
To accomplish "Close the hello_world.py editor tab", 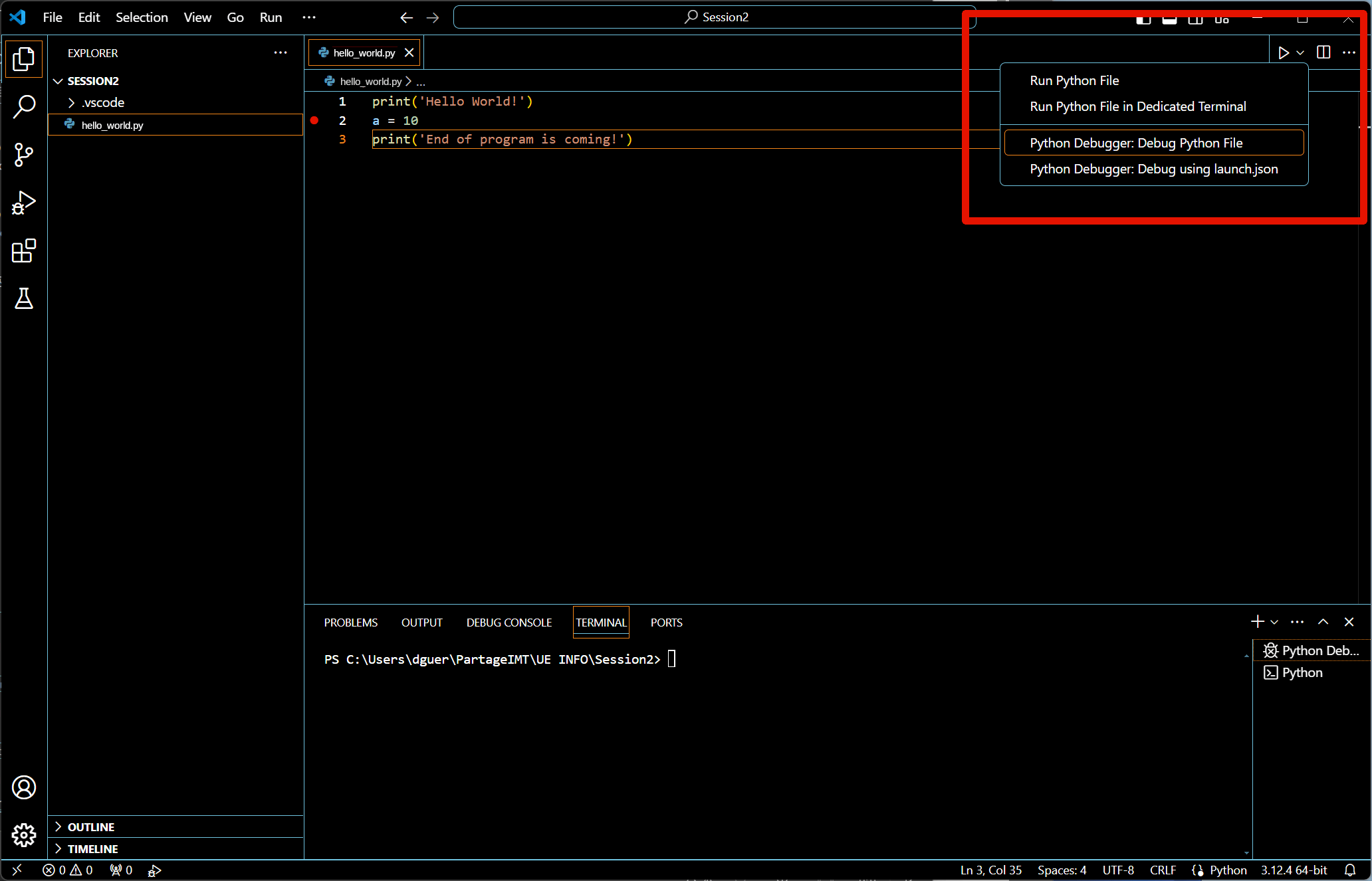I will [409, 52].
